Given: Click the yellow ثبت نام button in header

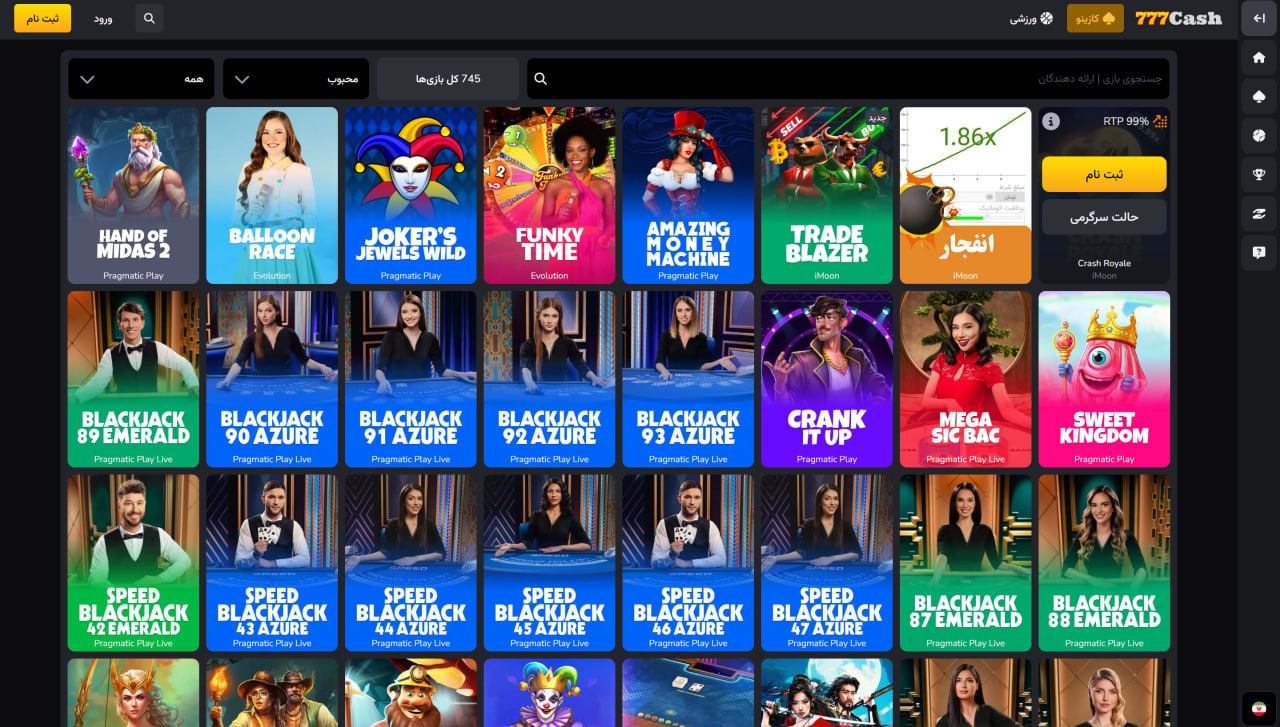Looking at the screenshot, I should (x=42, y=18).
